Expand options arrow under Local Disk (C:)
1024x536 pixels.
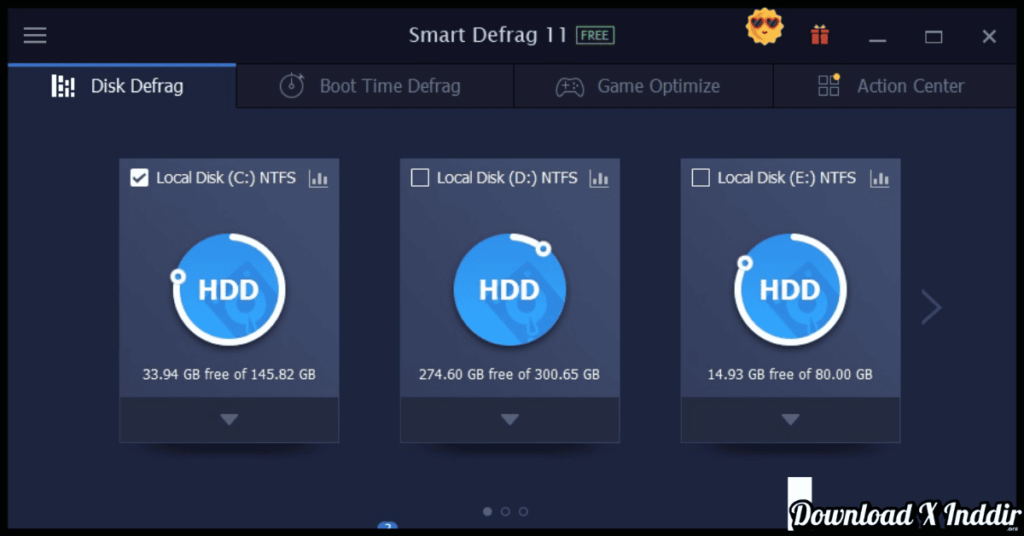coord(229,420)
